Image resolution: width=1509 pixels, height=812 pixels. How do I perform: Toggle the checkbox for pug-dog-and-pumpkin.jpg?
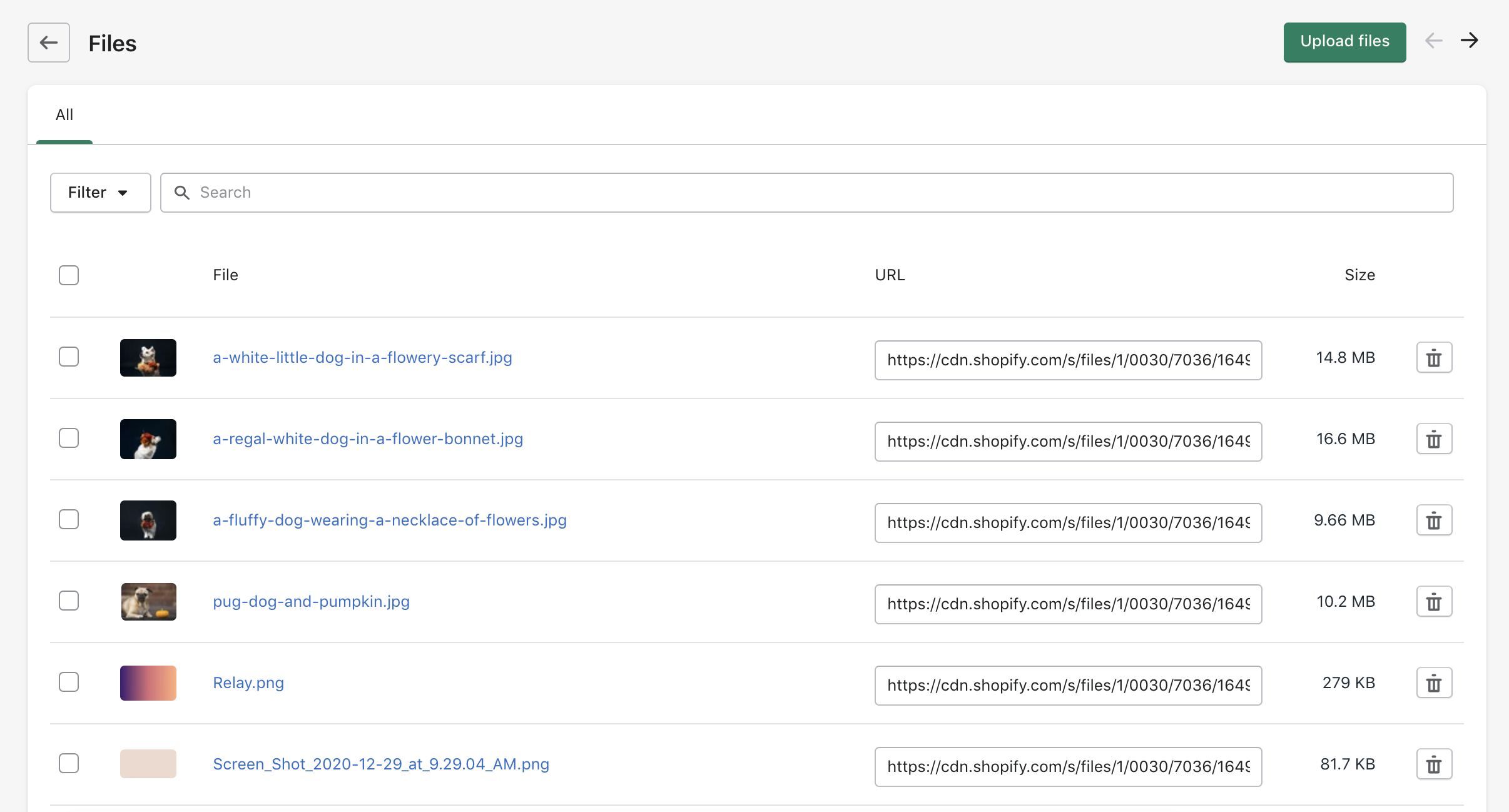69,601
